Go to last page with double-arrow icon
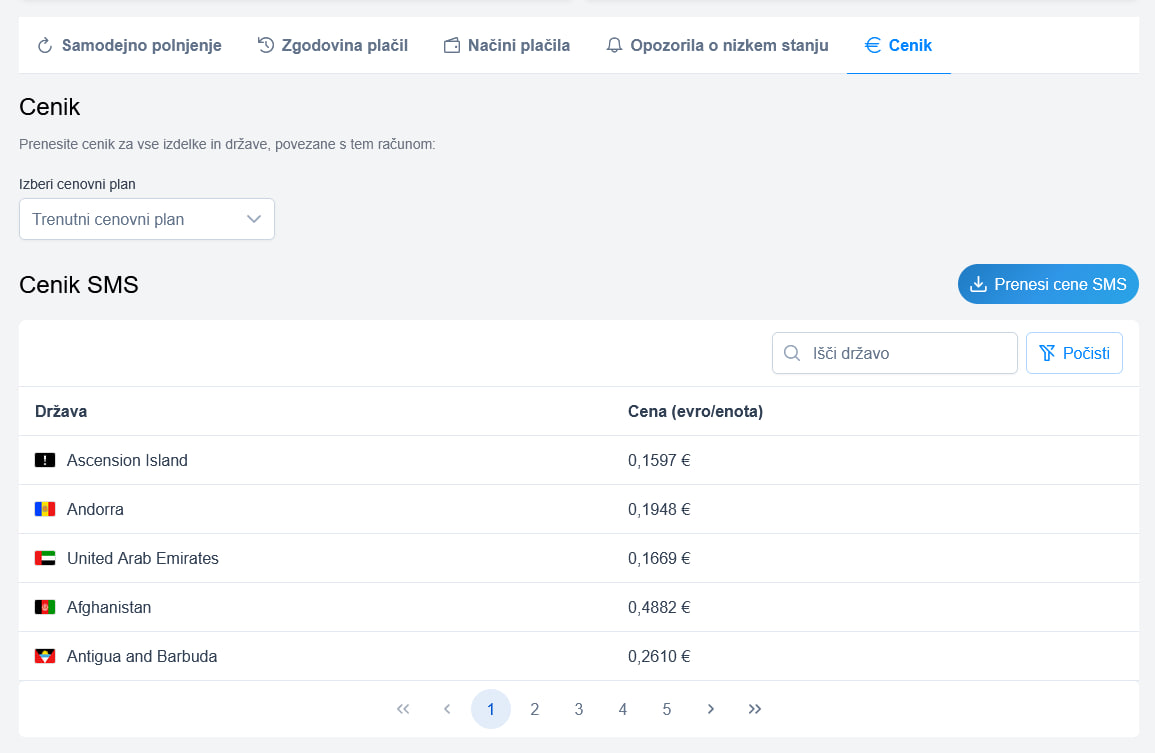The width and height of the screenshot is (1155, 753). coord(755,709)
